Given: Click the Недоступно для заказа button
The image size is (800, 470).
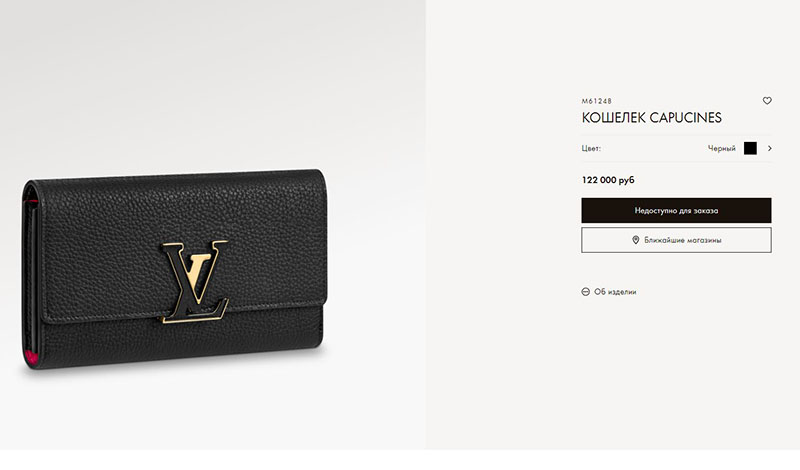Looking at the screenshot, I should point(677,210).
